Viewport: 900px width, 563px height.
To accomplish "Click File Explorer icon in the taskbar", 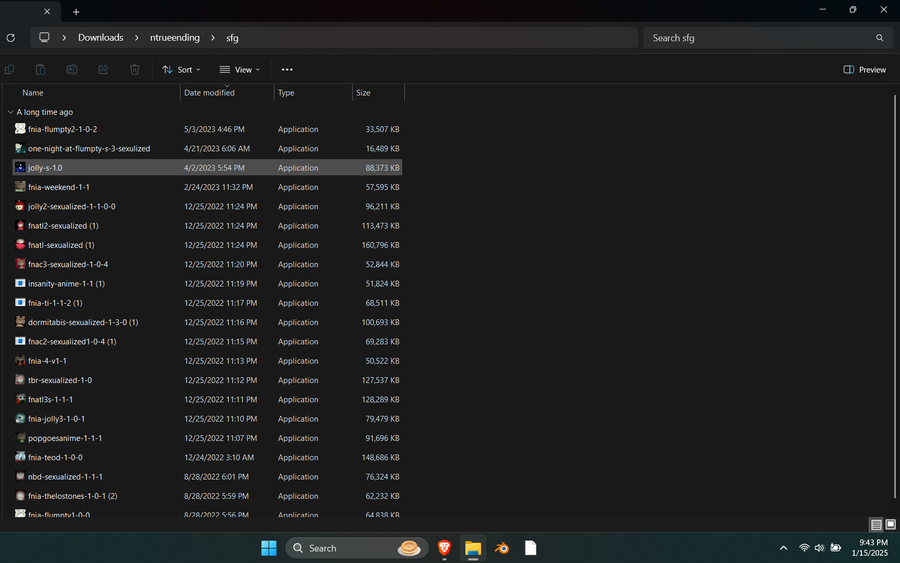I will (473, 548).
